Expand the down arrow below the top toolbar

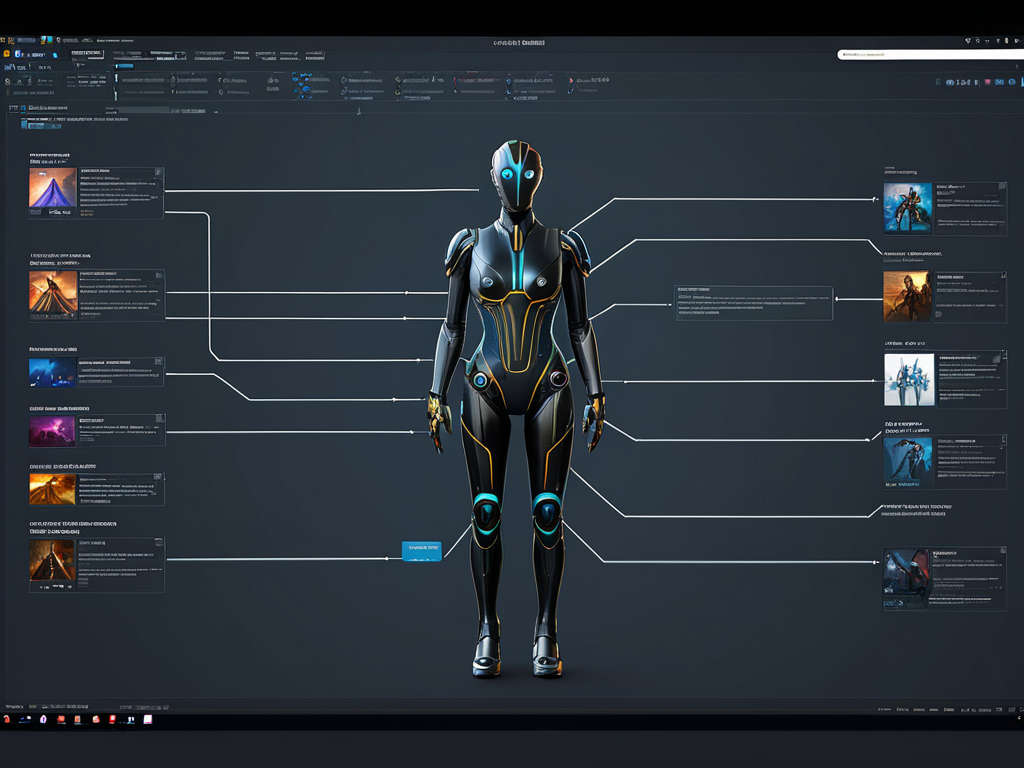point(359,110)
